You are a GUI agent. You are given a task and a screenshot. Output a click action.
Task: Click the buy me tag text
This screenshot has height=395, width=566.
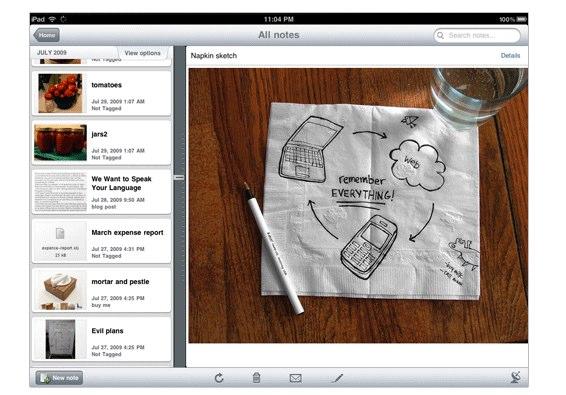click(x=101, y=305)
